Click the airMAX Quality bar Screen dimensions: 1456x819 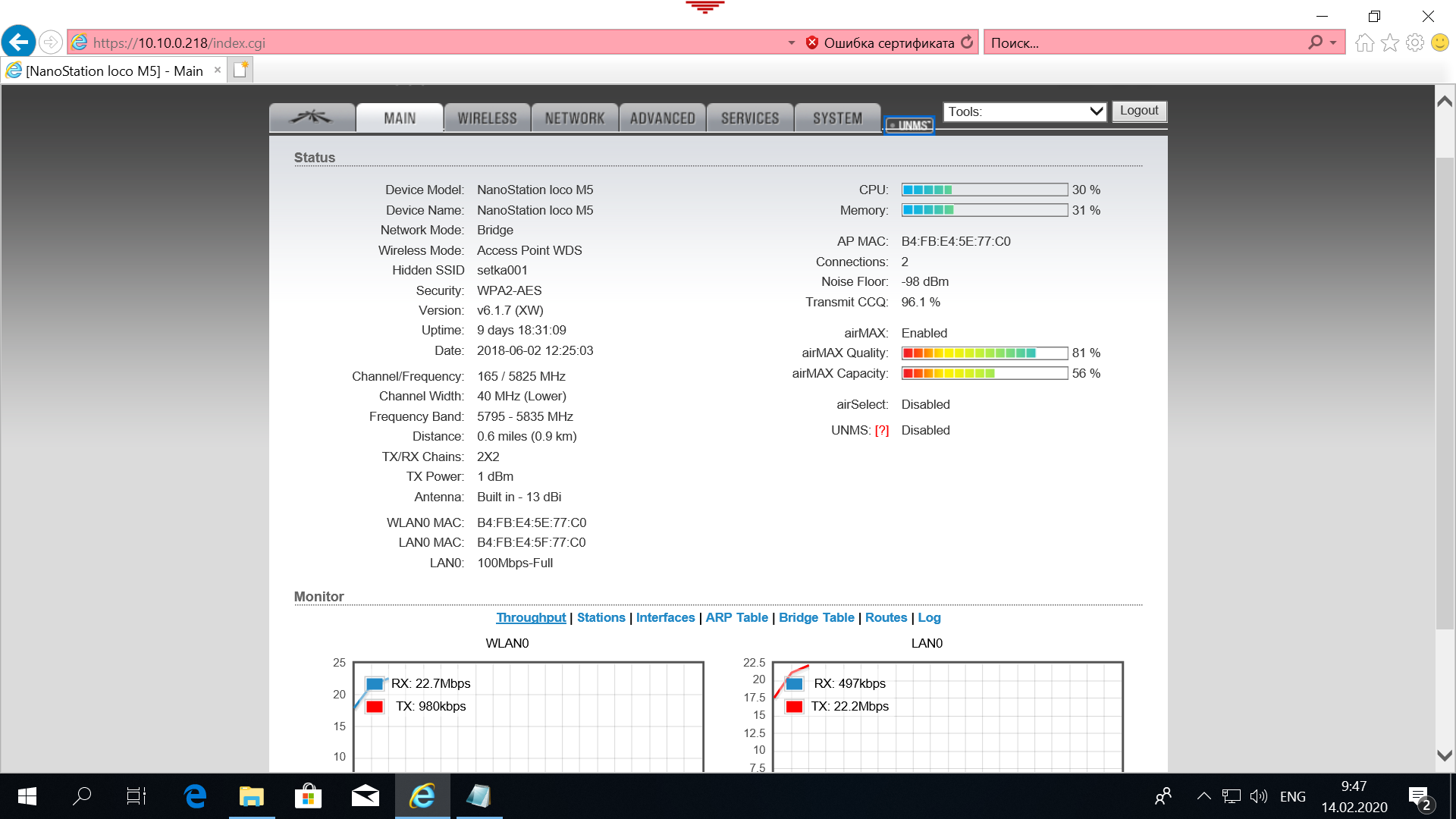(984, 353)
